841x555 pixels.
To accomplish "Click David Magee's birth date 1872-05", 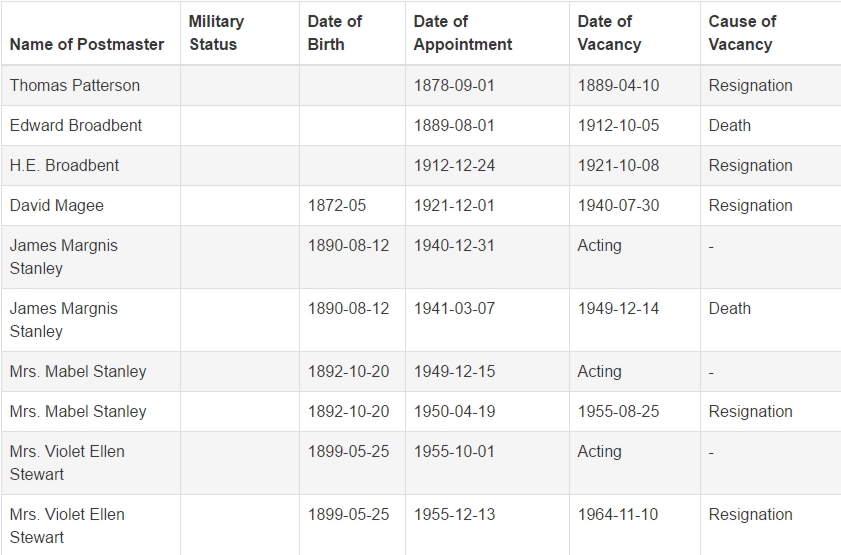I will click(x=337, y=205).
